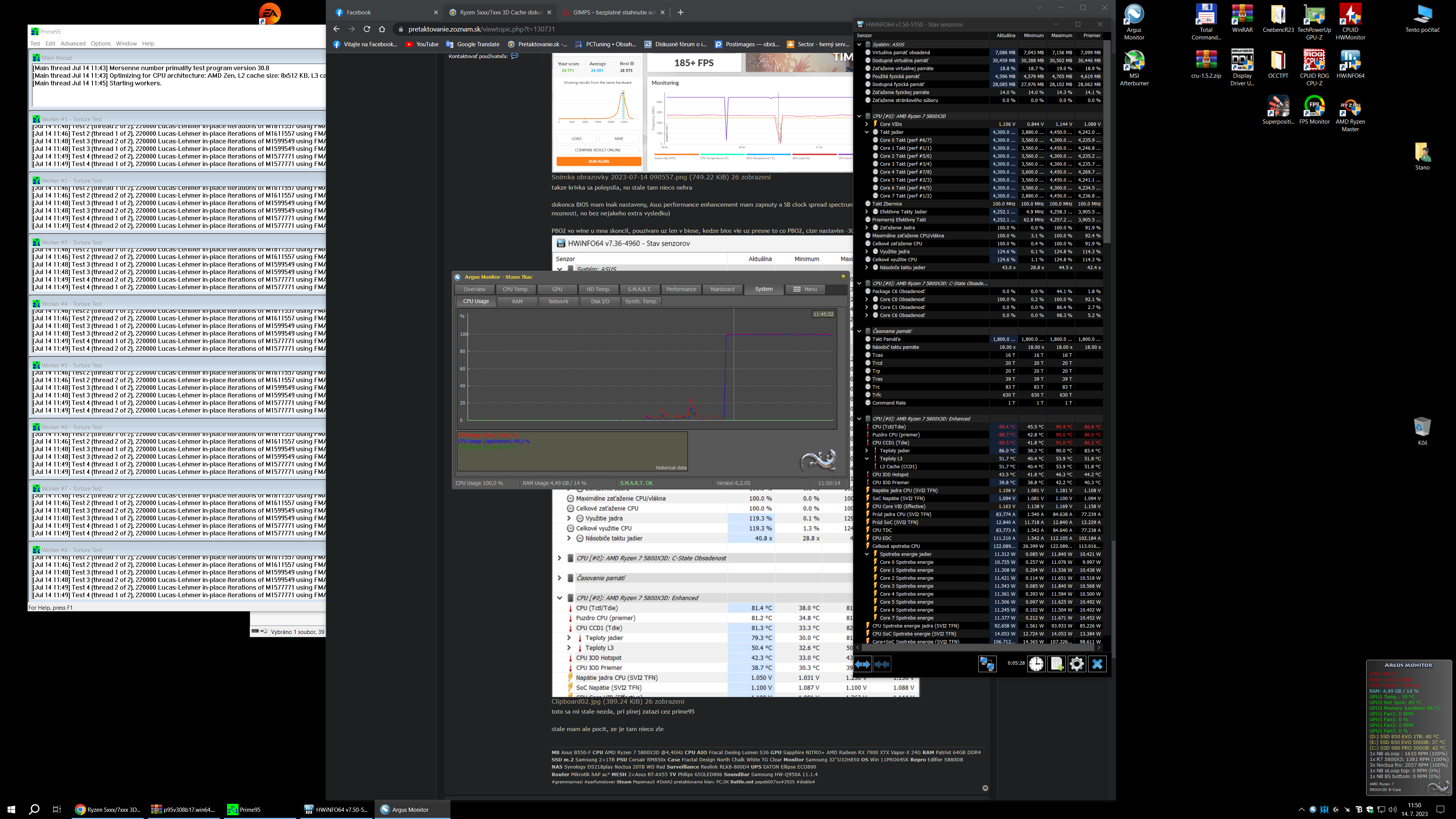
Task: Reset sensor timer via clock icon
Action: (x=1036, y=664)
